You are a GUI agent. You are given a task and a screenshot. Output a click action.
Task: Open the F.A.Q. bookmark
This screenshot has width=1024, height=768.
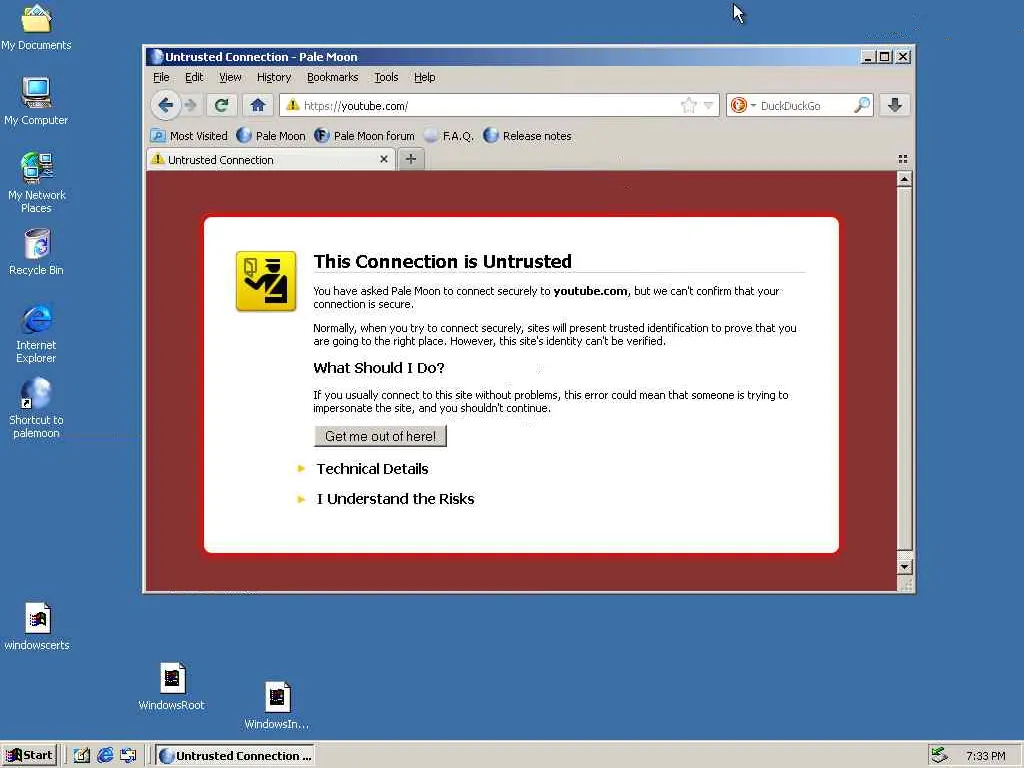449,136
